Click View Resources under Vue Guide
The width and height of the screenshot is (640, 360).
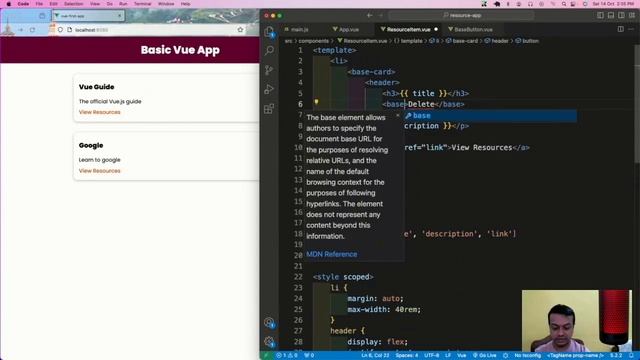[x=100, y=112]
